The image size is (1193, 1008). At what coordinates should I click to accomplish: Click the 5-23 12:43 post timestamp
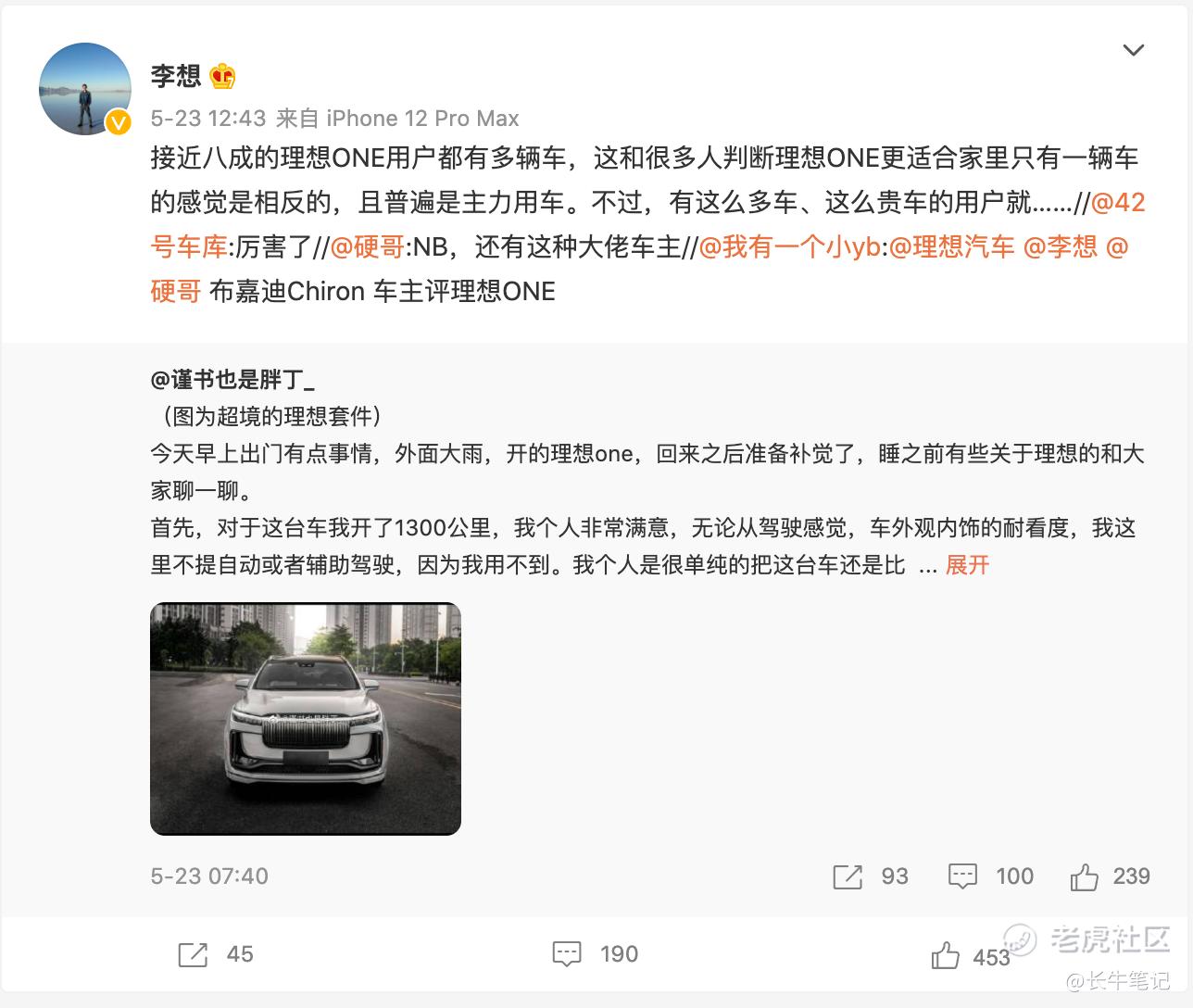tap(208, 119)
